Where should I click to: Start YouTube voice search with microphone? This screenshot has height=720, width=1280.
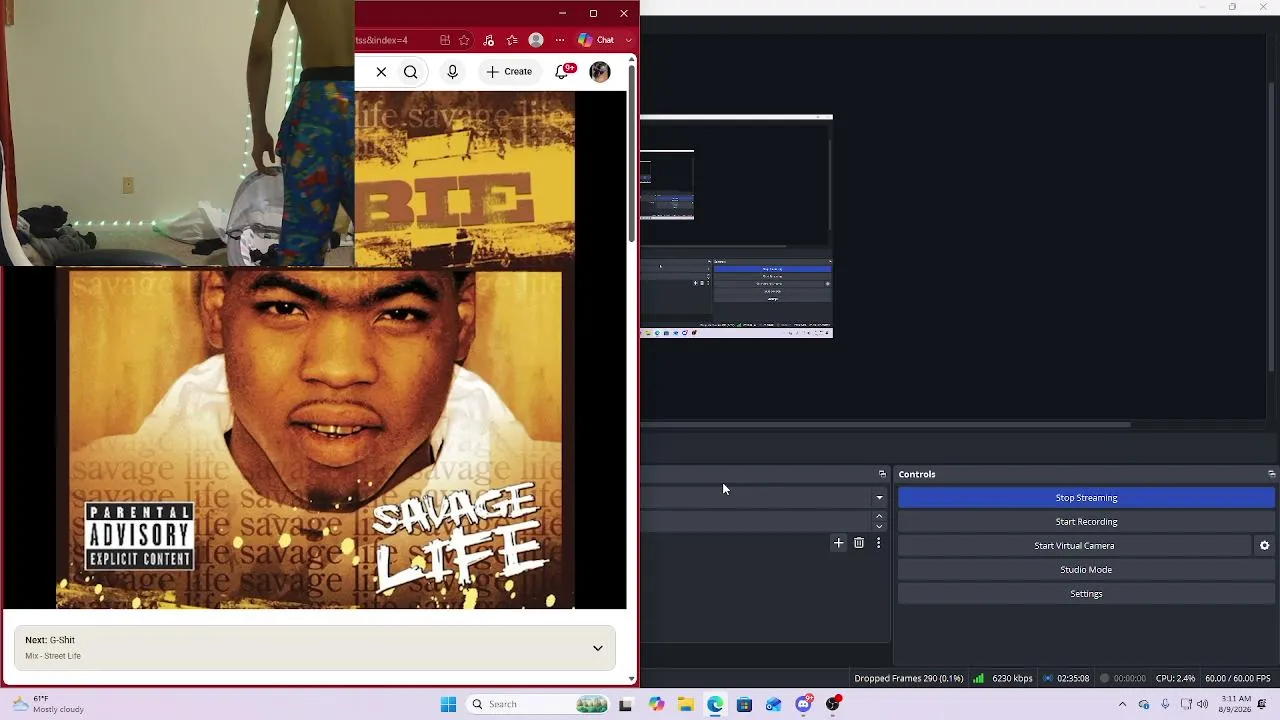coord(453,72)
